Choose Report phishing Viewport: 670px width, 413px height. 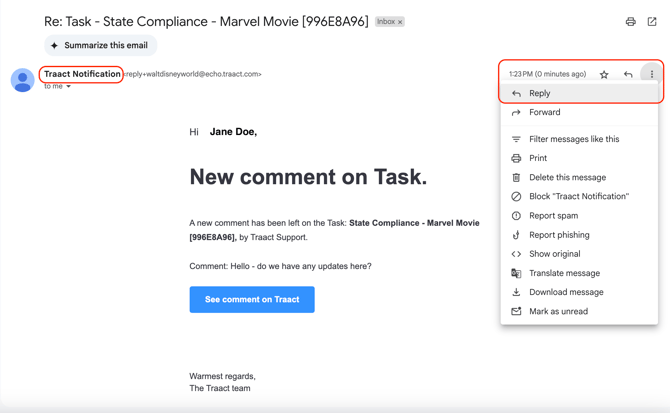579,235
